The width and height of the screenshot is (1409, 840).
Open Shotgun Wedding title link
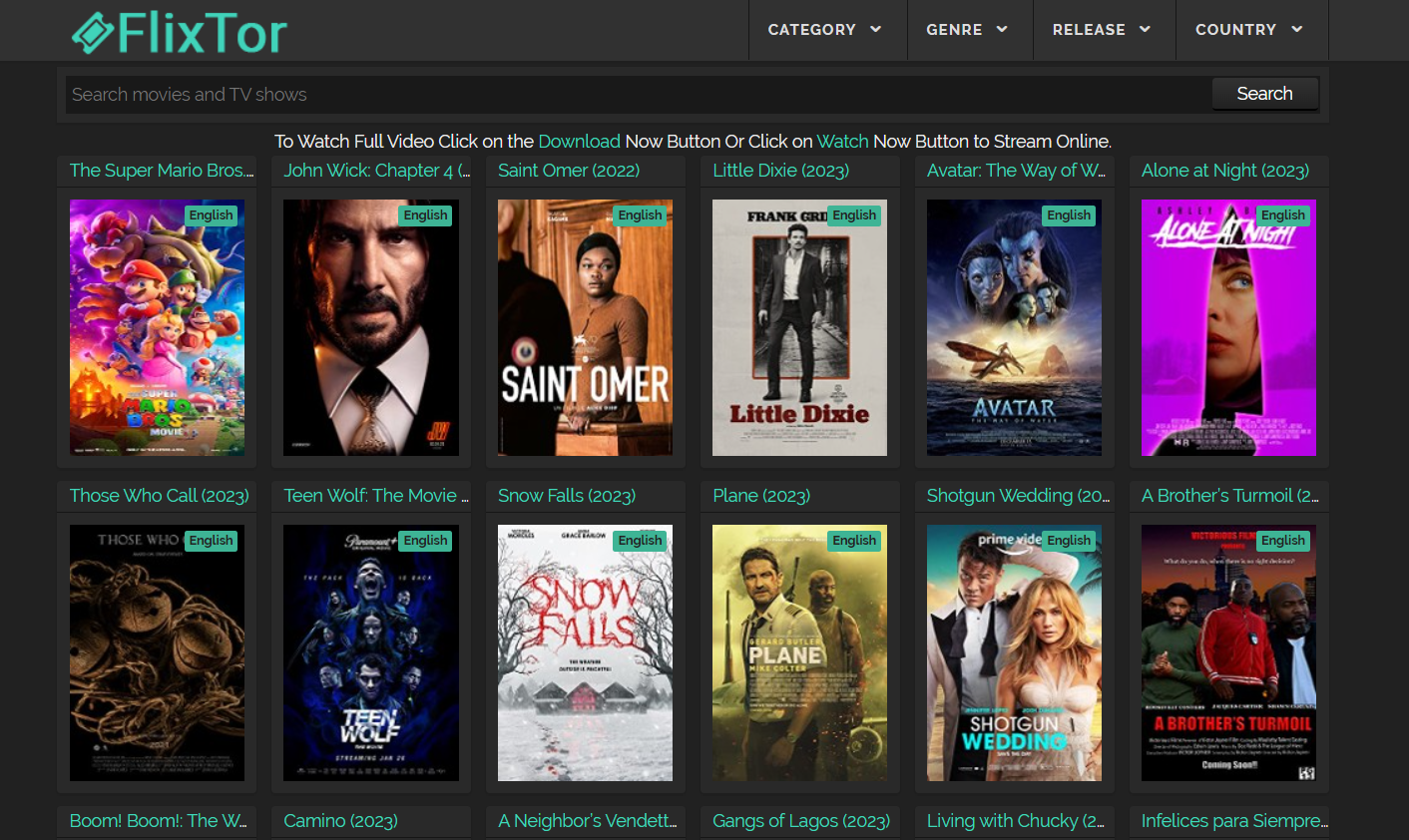[1018, 496]
